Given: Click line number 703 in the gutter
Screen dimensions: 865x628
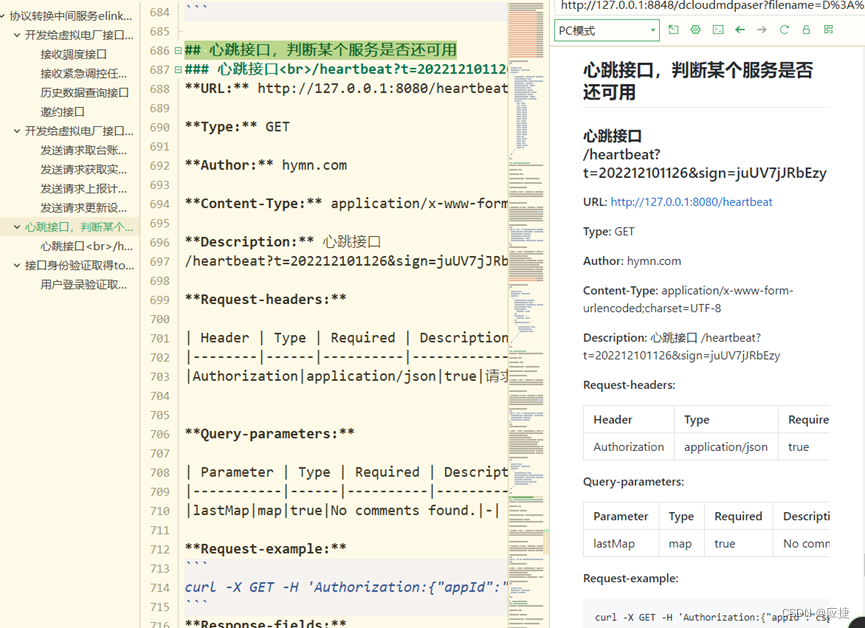Looking at the screenshot, I should pyautogui.click(x=159, y=377).
